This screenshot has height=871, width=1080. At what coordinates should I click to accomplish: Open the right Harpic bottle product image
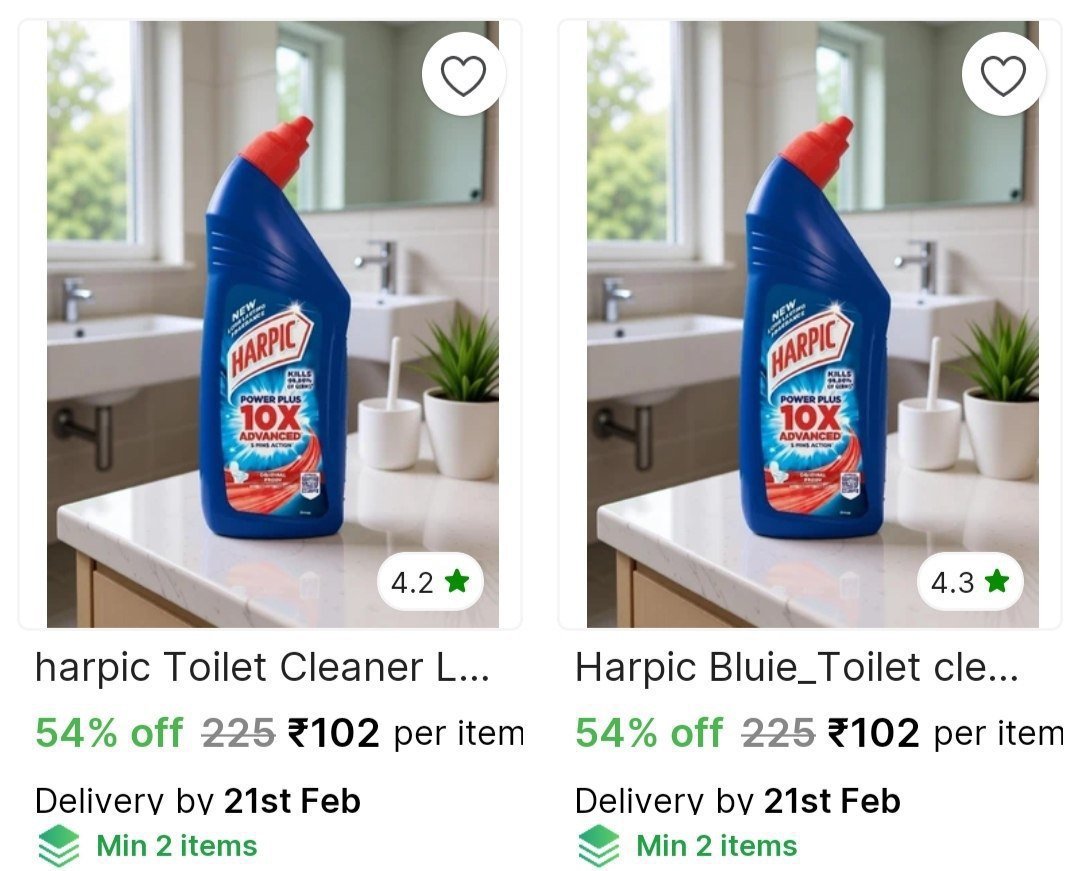pos(813,324)
